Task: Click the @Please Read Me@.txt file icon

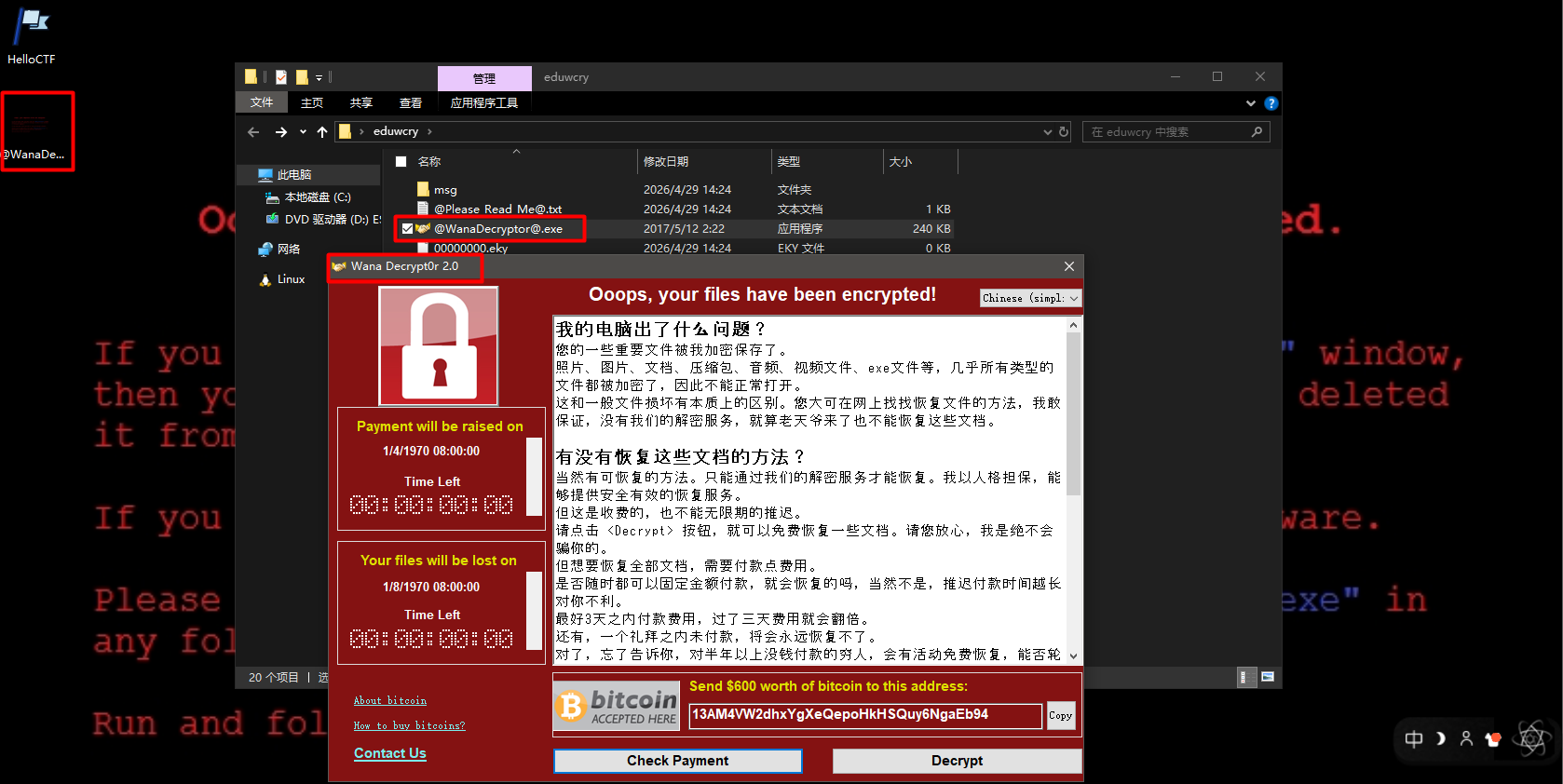Action: [x=423, y=210]
